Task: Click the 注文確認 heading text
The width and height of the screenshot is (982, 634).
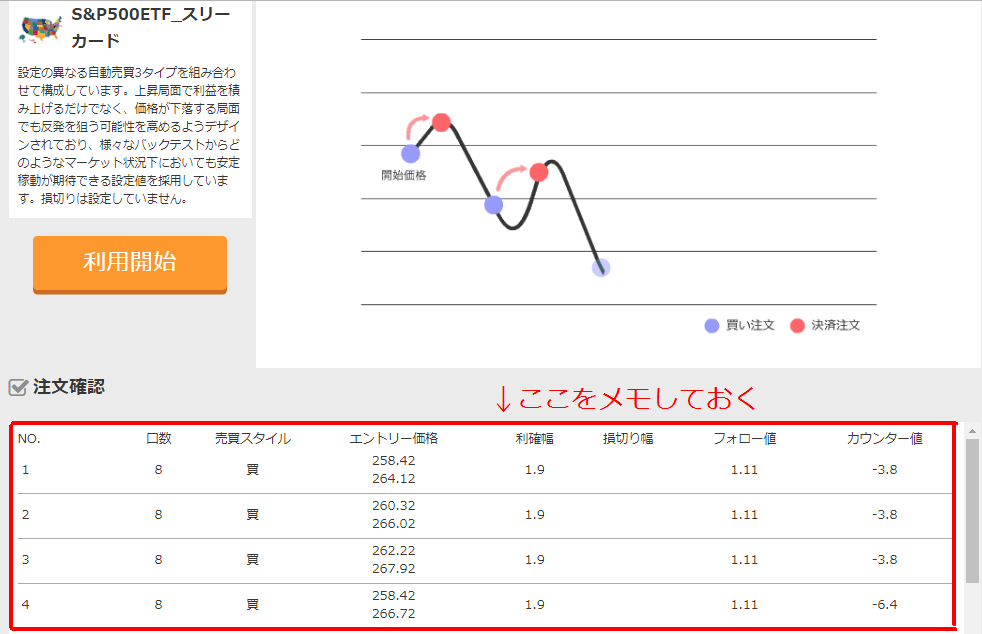Action: [69, 387]
